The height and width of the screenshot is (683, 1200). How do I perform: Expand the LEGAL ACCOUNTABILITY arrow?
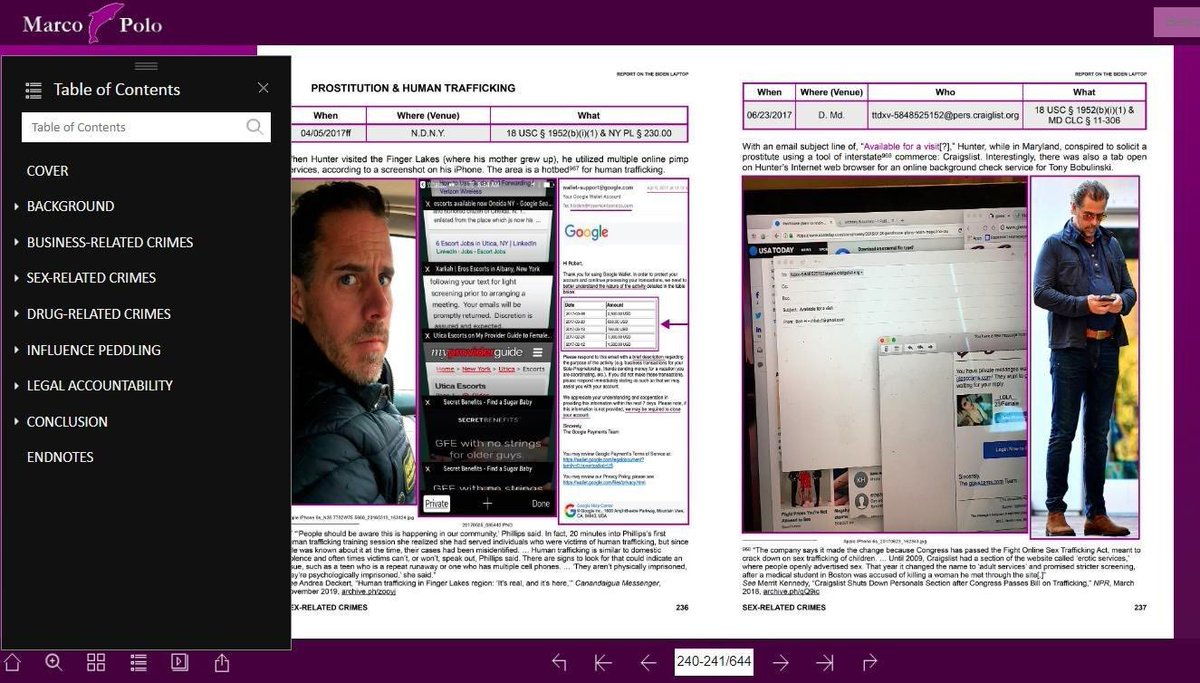click(x=17, y=386)
